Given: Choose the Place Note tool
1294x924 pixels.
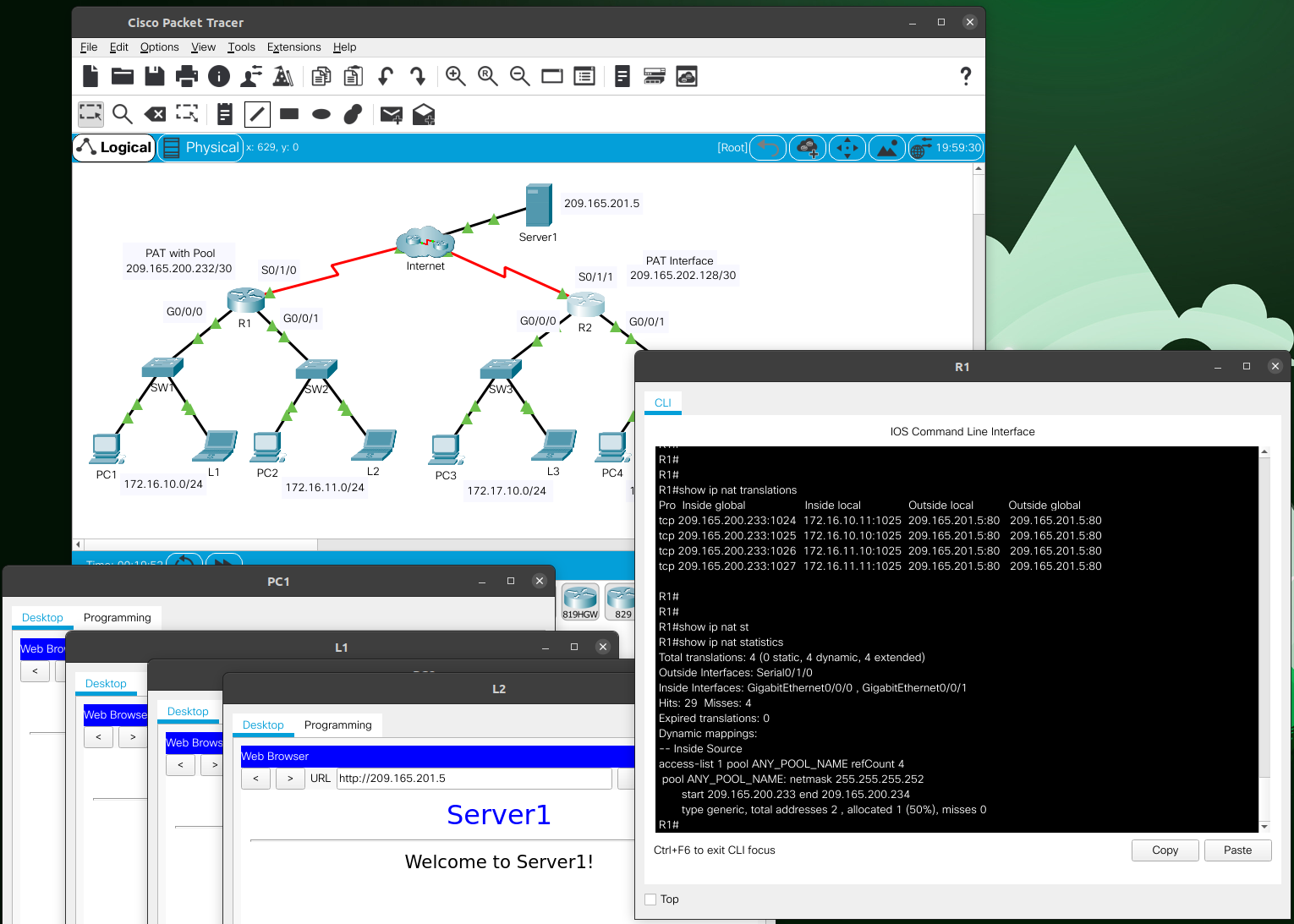Looking at the screenshot, I should (225, 114).
